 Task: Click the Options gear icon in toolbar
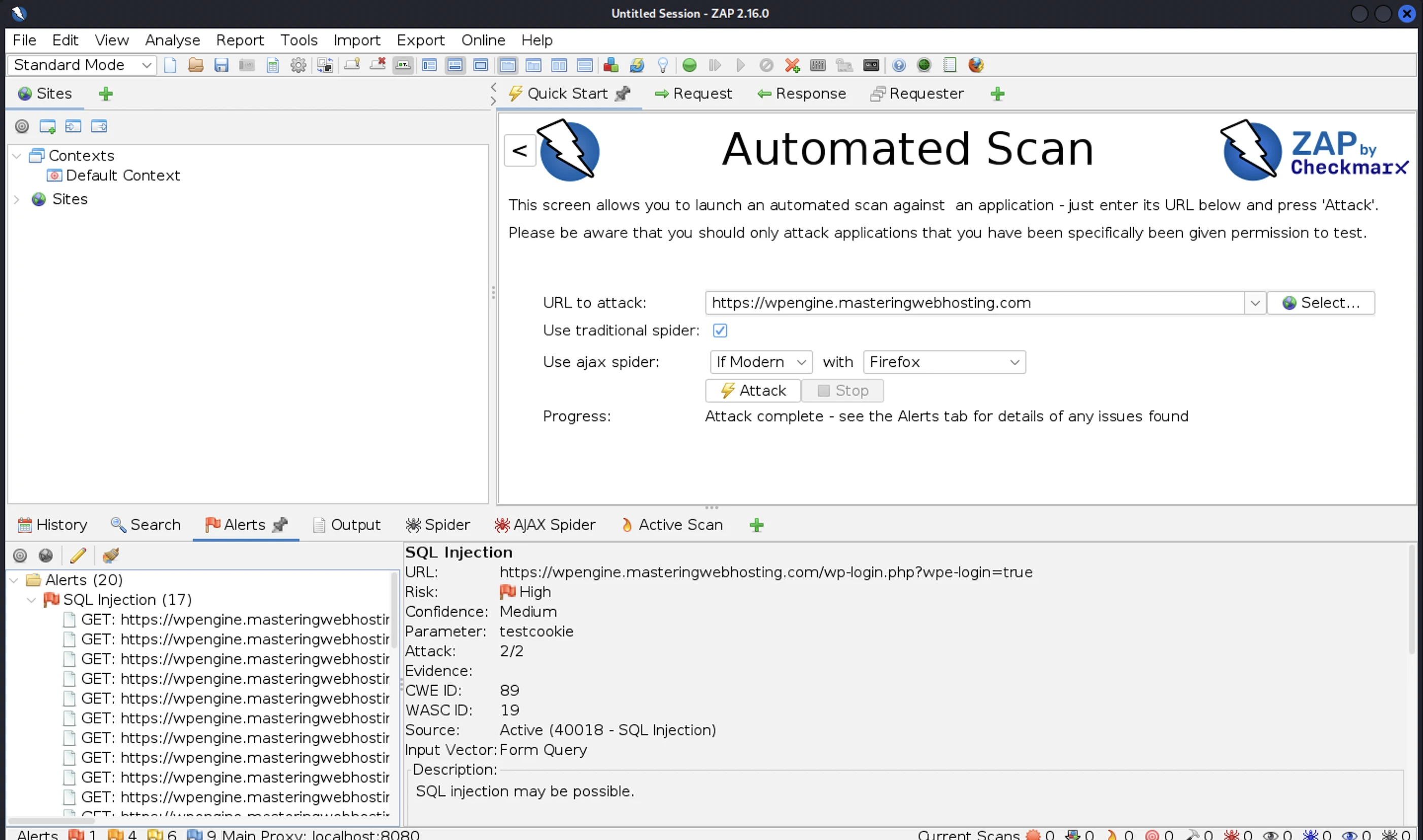pyautogui.click(x=298, y=65)
